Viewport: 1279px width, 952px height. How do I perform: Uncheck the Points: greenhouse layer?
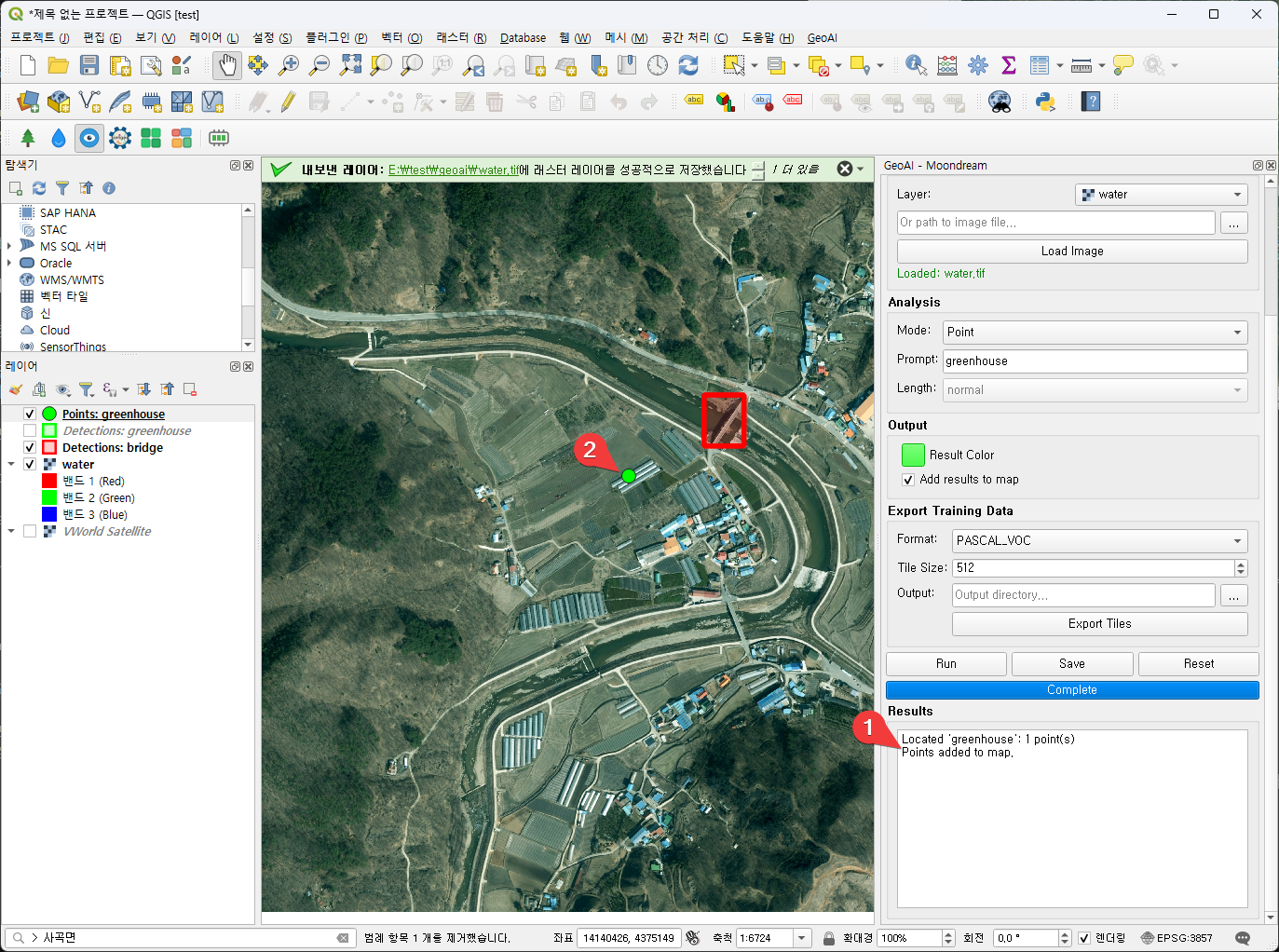(x=30, y=415)
